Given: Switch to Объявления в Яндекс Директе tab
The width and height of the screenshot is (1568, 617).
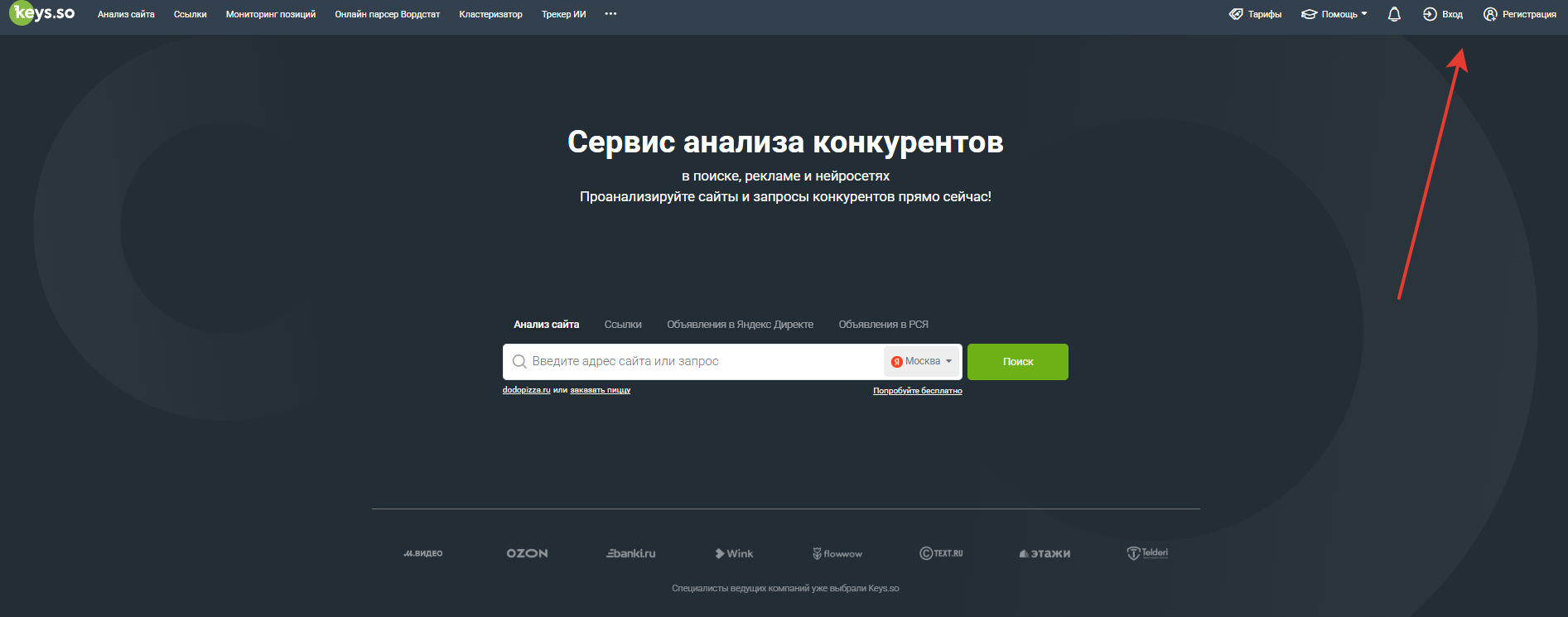Looking at the screenshot, I should pyautogui.click(x=740, y=325).
